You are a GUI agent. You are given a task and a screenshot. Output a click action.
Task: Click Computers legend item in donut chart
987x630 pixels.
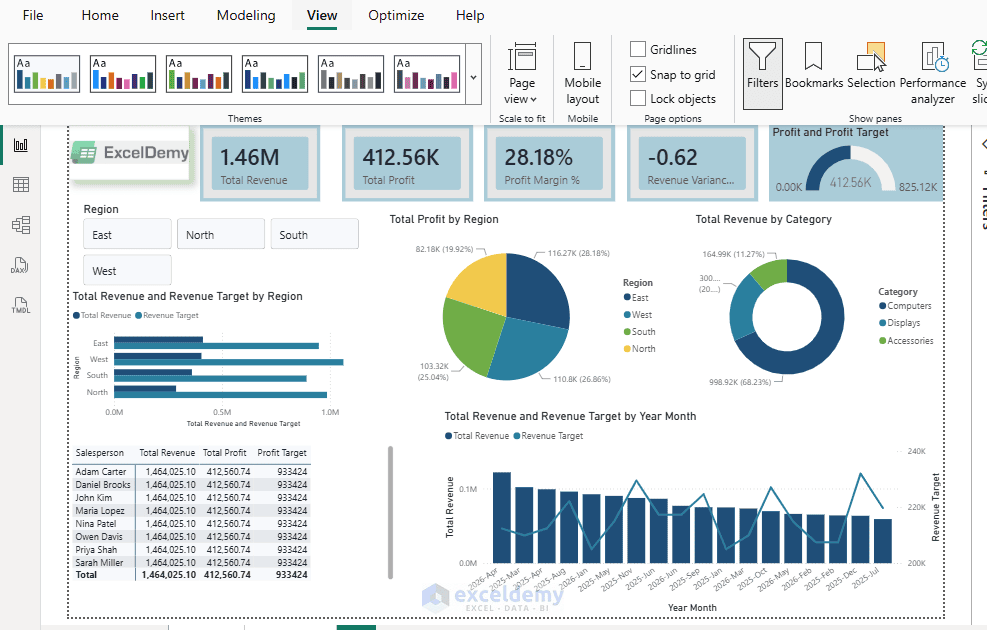tap(905, 306)
